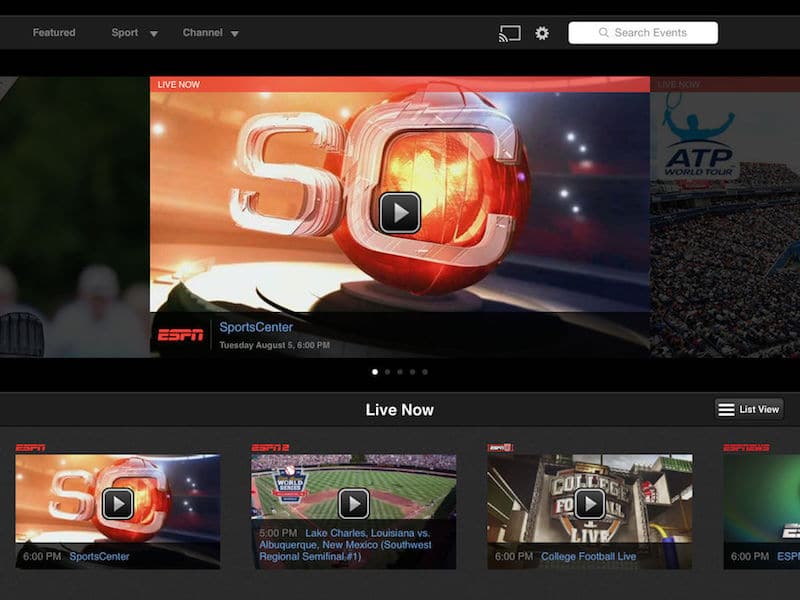
Task: Play the featured SportsCenter video
Action: point(400,212)
